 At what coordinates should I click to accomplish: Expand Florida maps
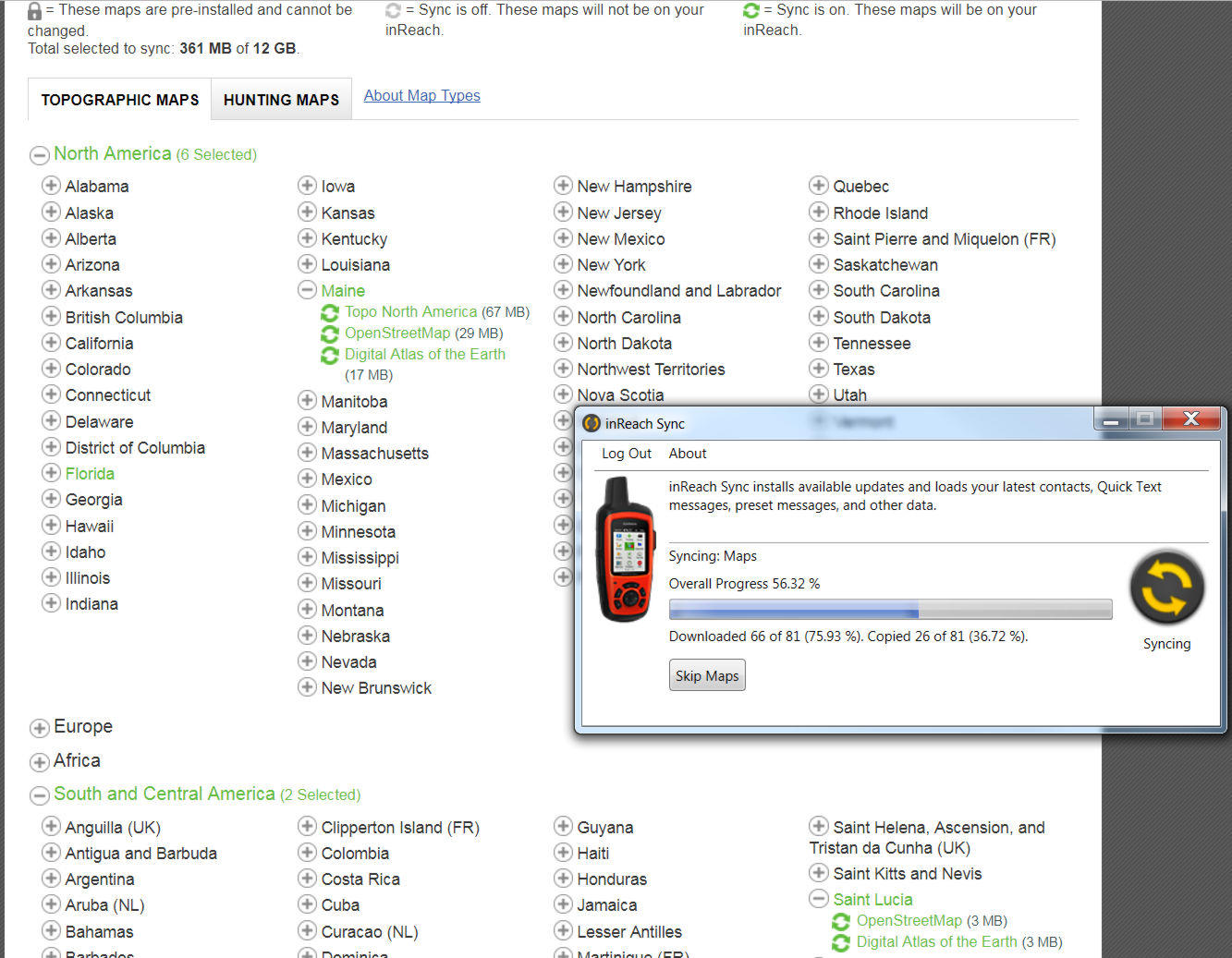point(51,472)
